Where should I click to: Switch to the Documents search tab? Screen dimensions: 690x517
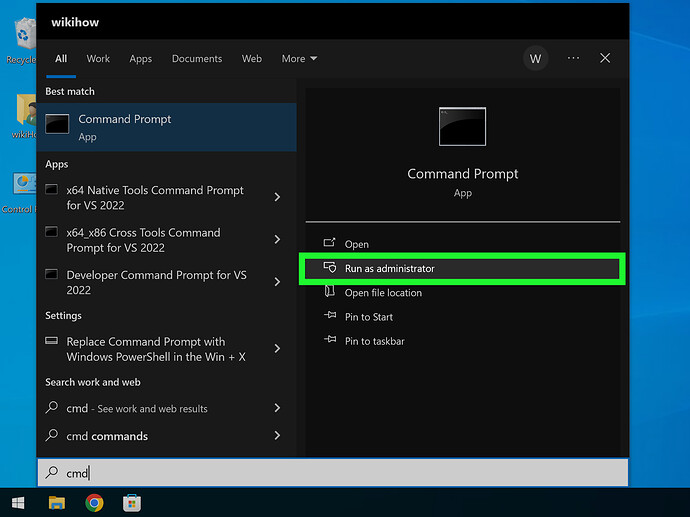[x=196, y=59]
